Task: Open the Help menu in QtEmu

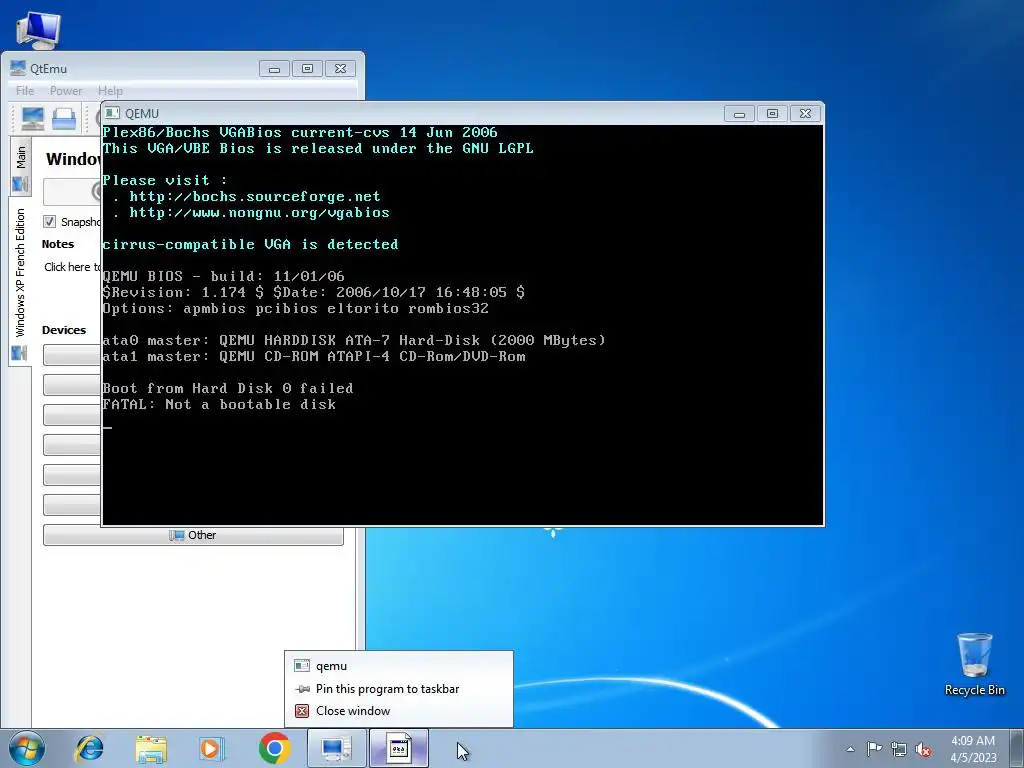Action: [x=110, y=91]
